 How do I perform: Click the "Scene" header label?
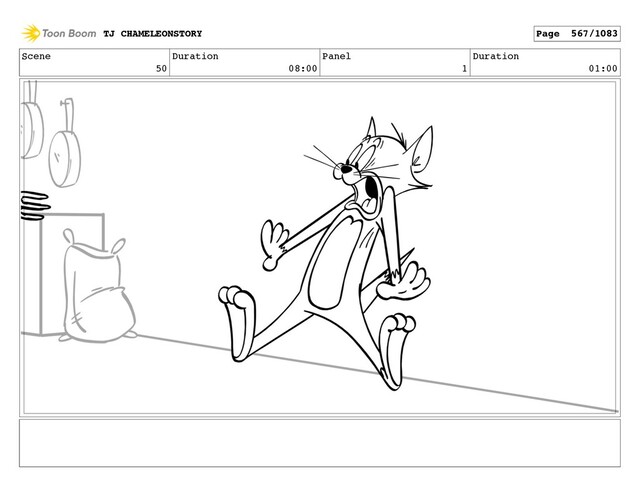[36, 56]
